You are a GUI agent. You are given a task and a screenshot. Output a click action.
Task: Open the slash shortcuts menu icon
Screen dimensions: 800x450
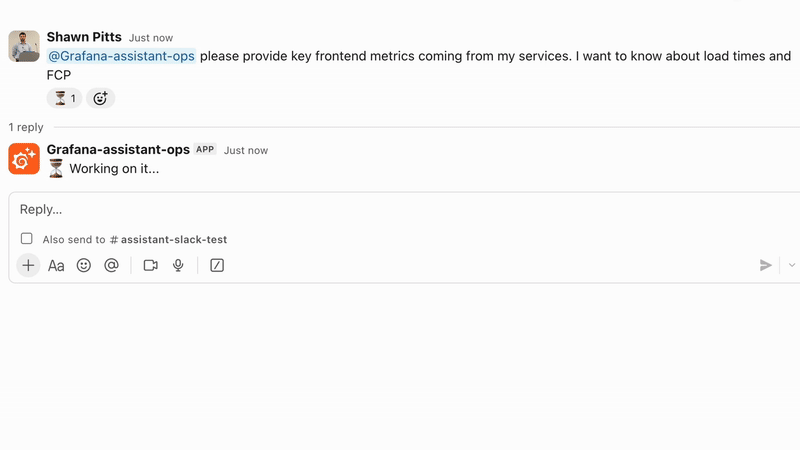pos(217,265)
